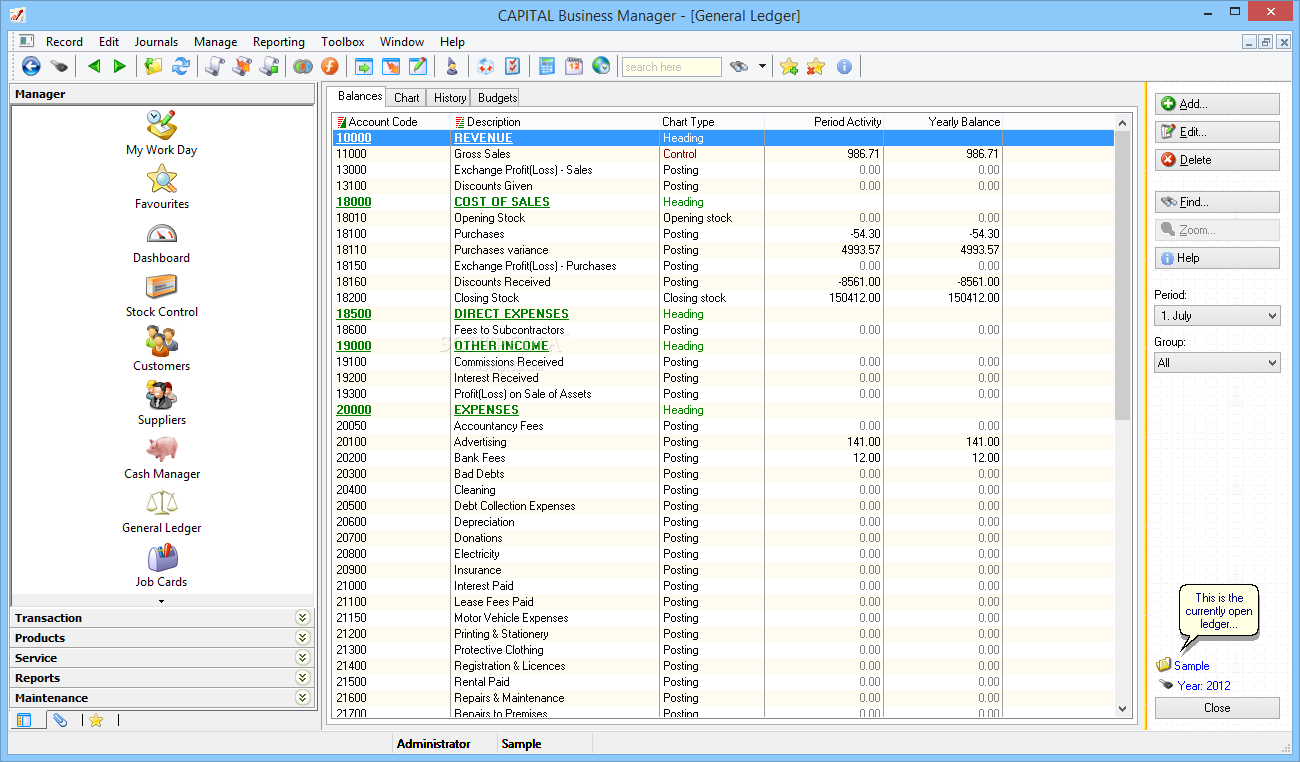The image size is (1300, 762).
Task: Open General Ledger in Manager panel
Action: 161,511
